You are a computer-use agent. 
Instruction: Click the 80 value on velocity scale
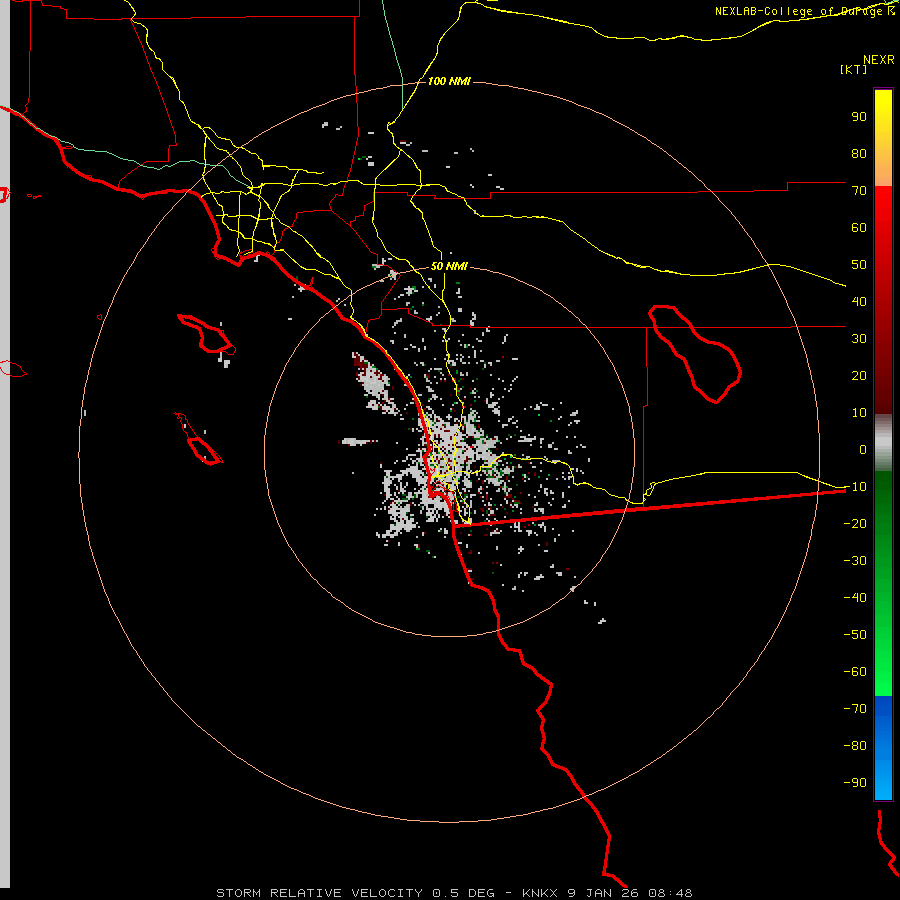pyautogui.click(x=859, y=153)
